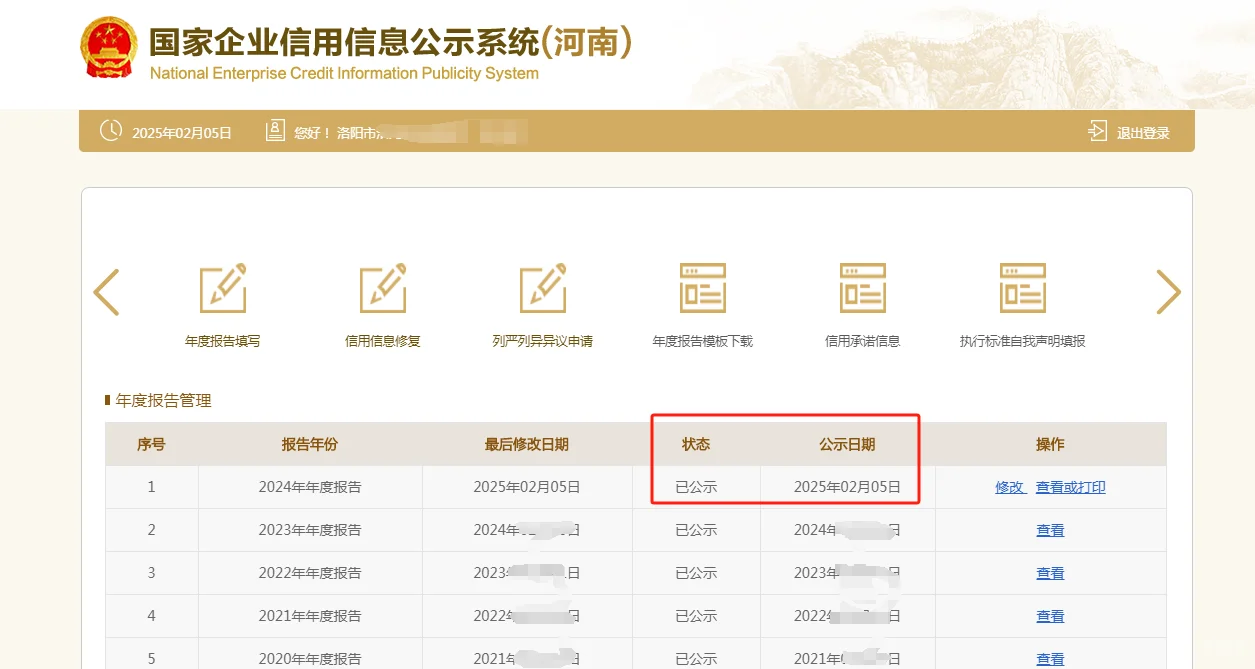
Task: Click 状态 column header
Action: coord(696,444)
